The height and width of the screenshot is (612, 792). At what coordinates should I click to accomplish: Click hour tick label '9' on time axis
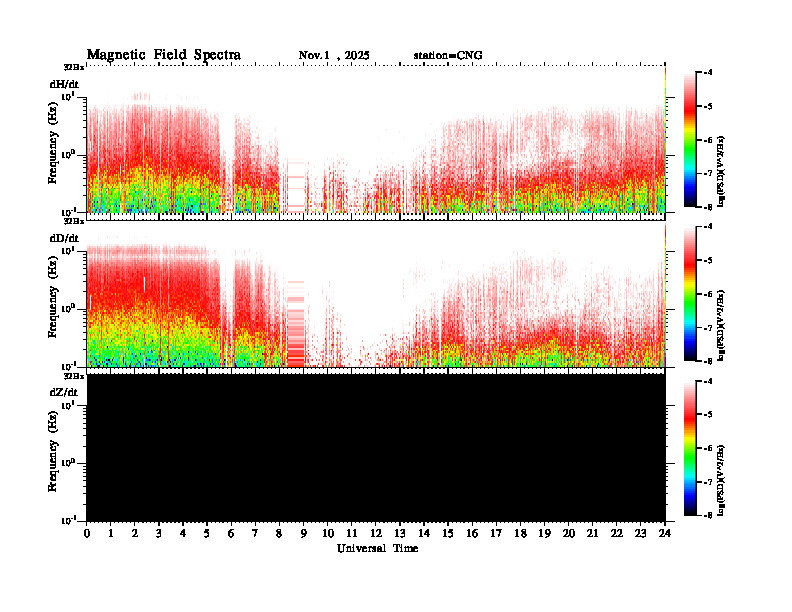pos(304,533)
